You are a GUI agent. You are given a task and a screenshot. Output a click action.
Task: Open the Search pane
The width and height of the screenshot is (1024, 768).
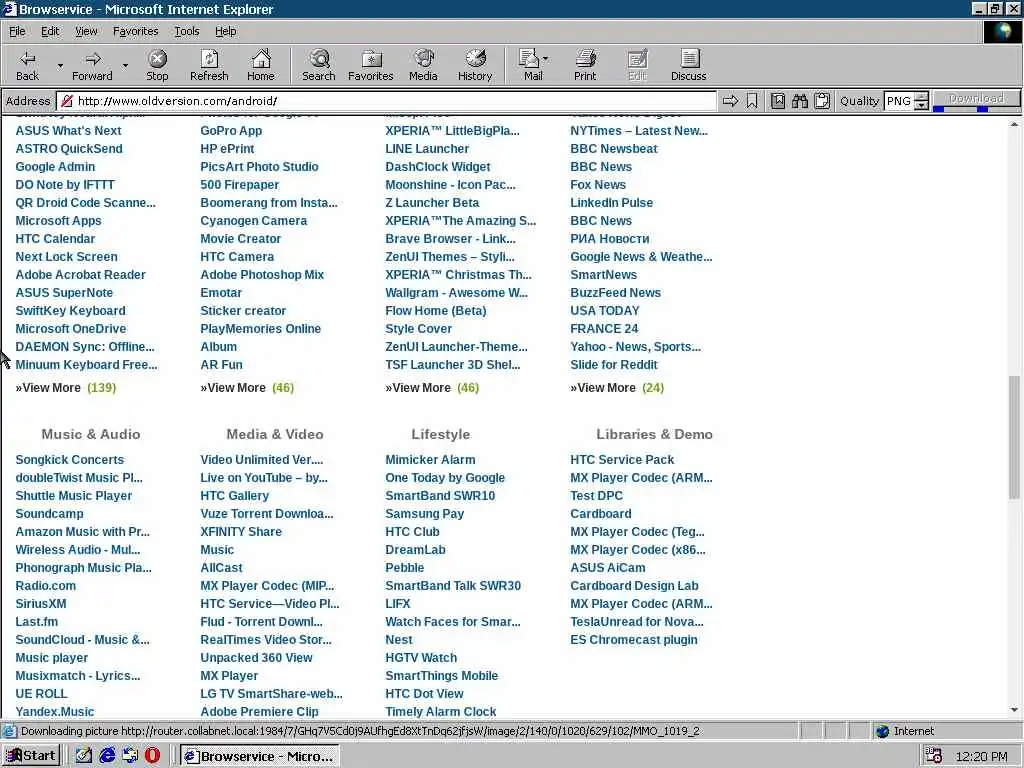click(x=319, y=65)
